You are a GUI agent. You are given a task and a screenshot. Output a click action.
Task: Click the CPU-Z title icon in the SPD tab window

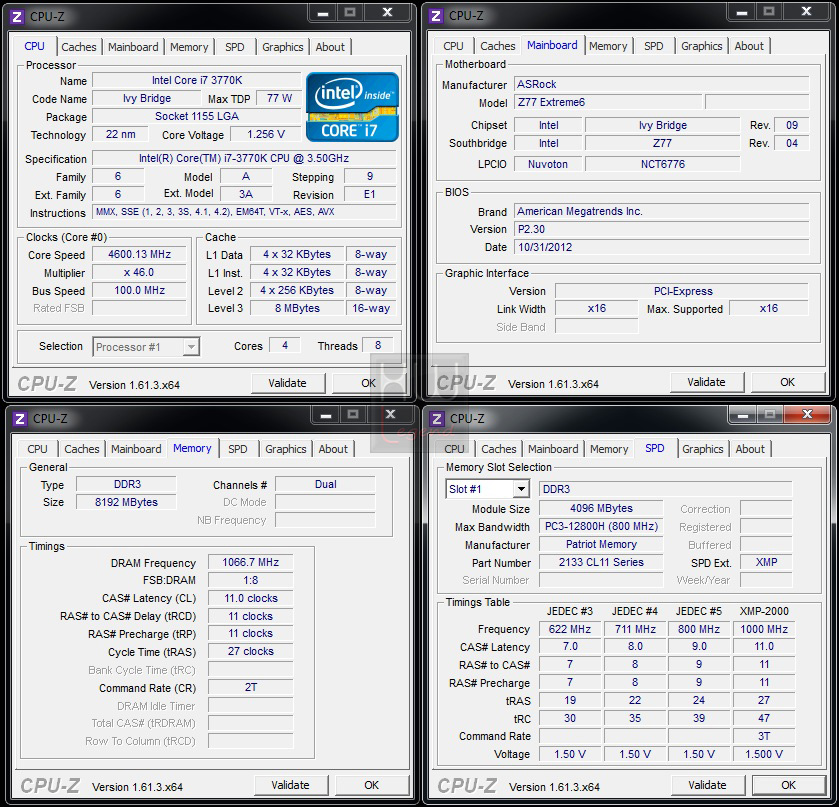pyautogui.click(x=437, y=418)
